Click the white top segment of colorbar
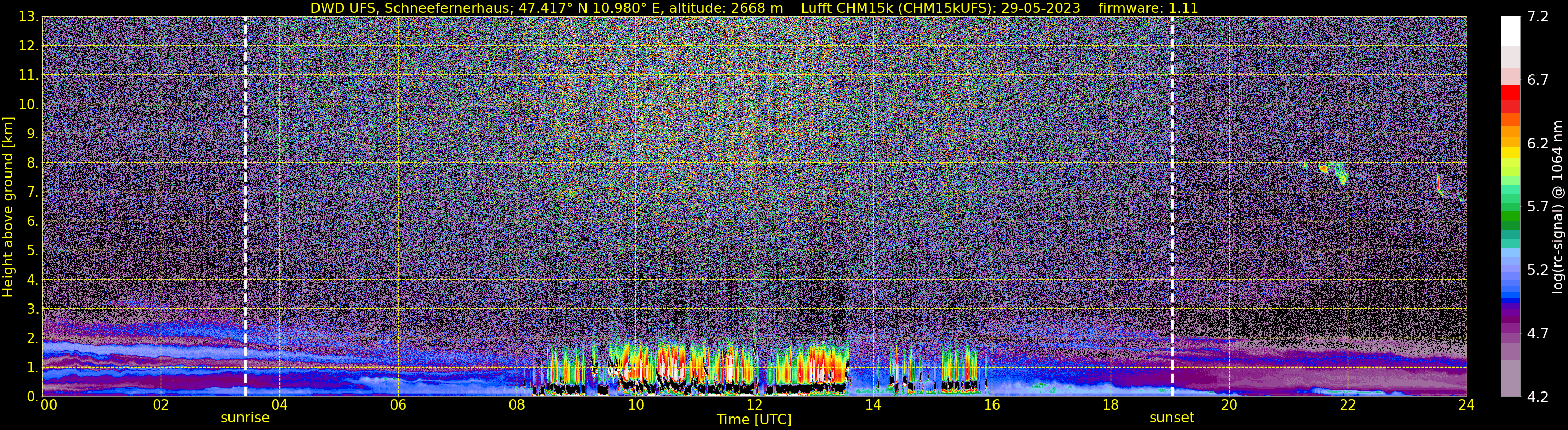This screenshot has height=430, width=1568. [x=1510, y=30]
